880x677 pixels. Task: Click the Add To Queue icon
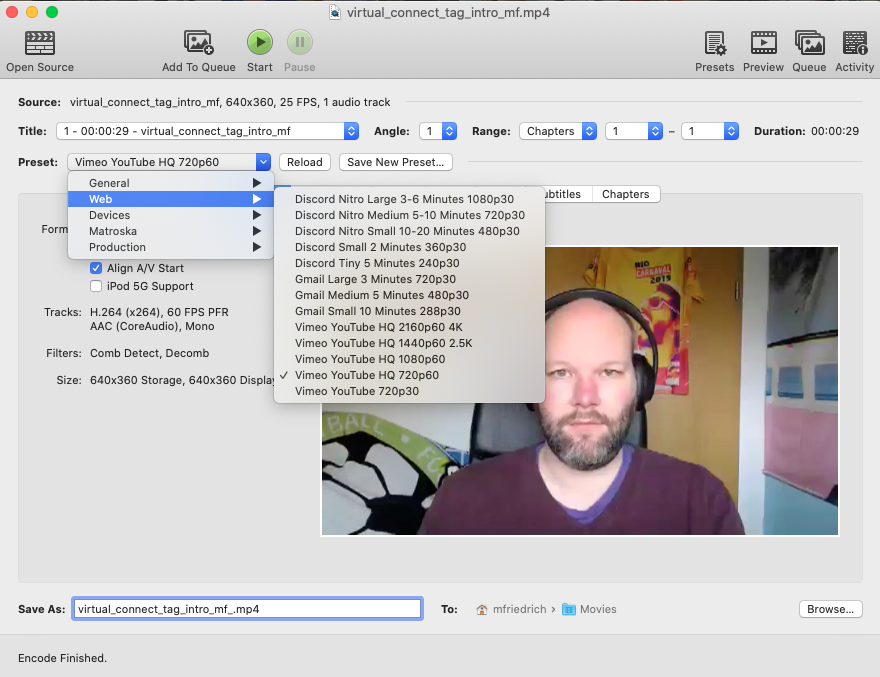point(199,42)
